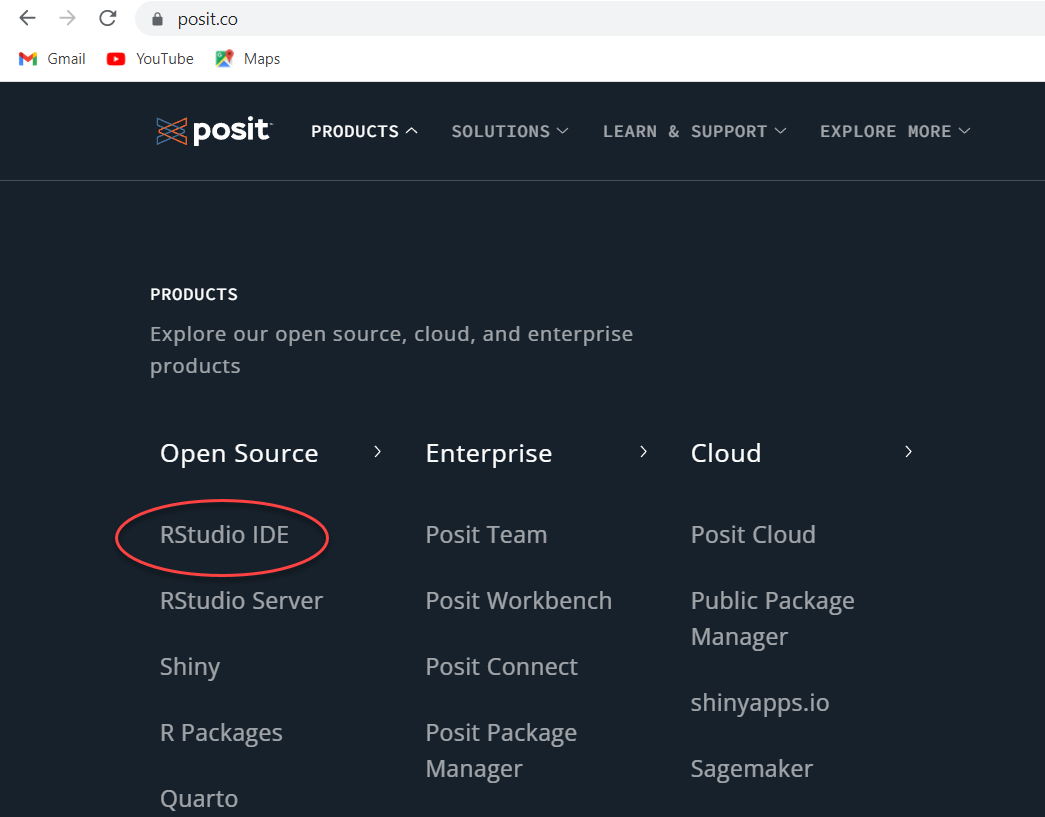This screenshot has height=817, width=1045.
Task: Open the Posit Cloud page
Action: tap(753, 534)
